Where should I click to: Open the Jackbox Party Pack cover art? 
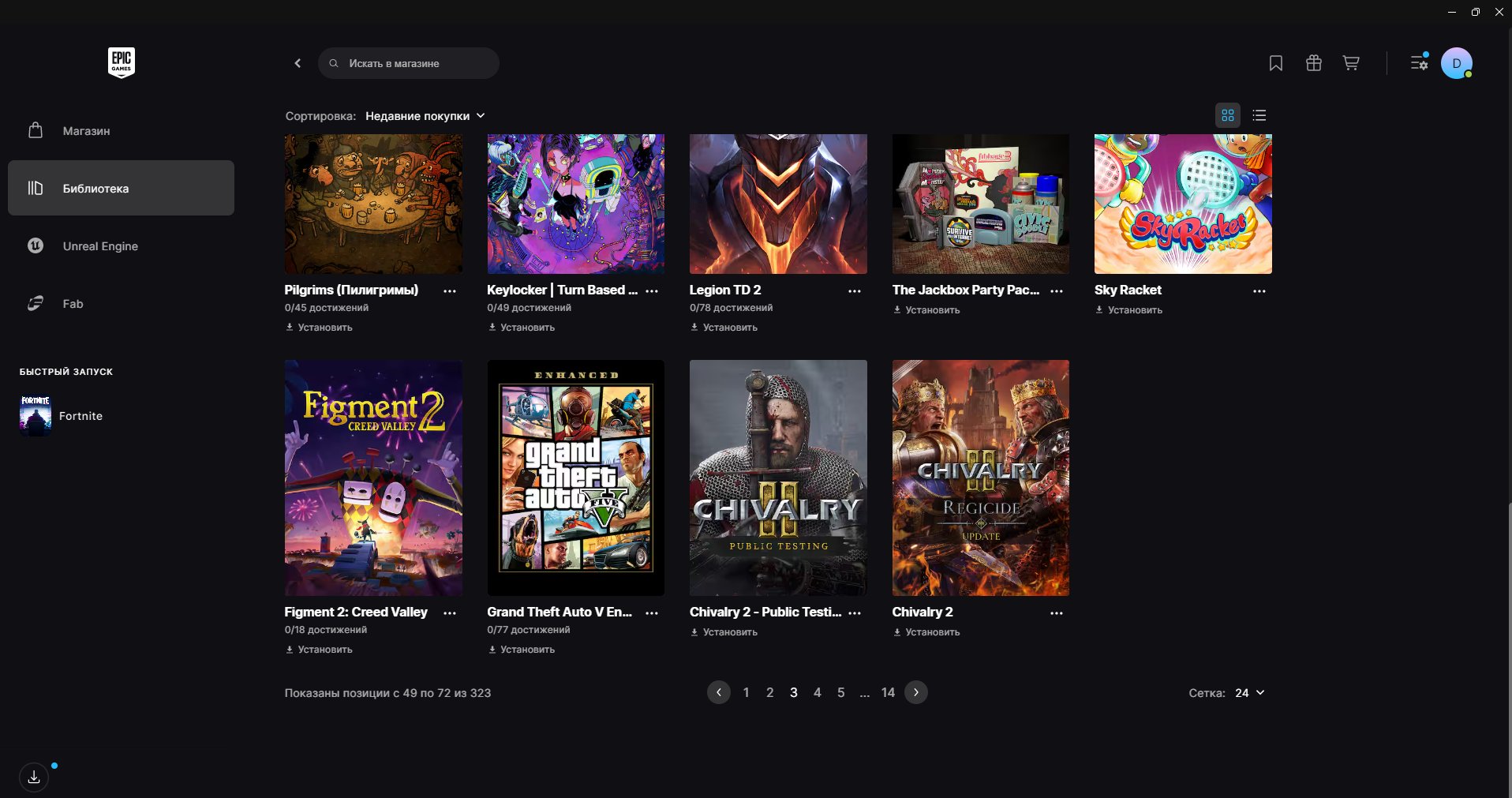[981, 204]
